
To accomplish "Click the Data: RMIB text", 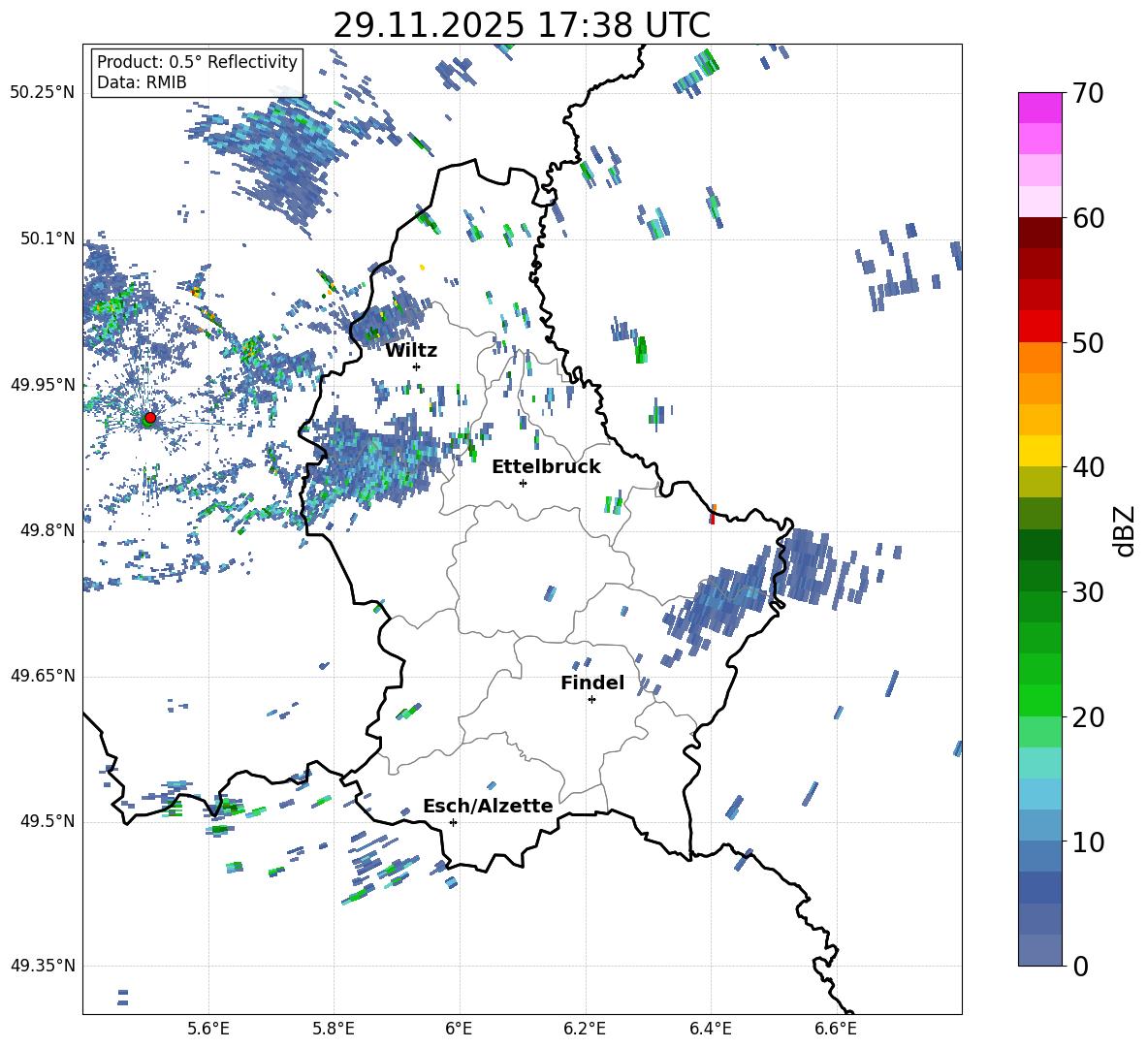I will (142, 82).
